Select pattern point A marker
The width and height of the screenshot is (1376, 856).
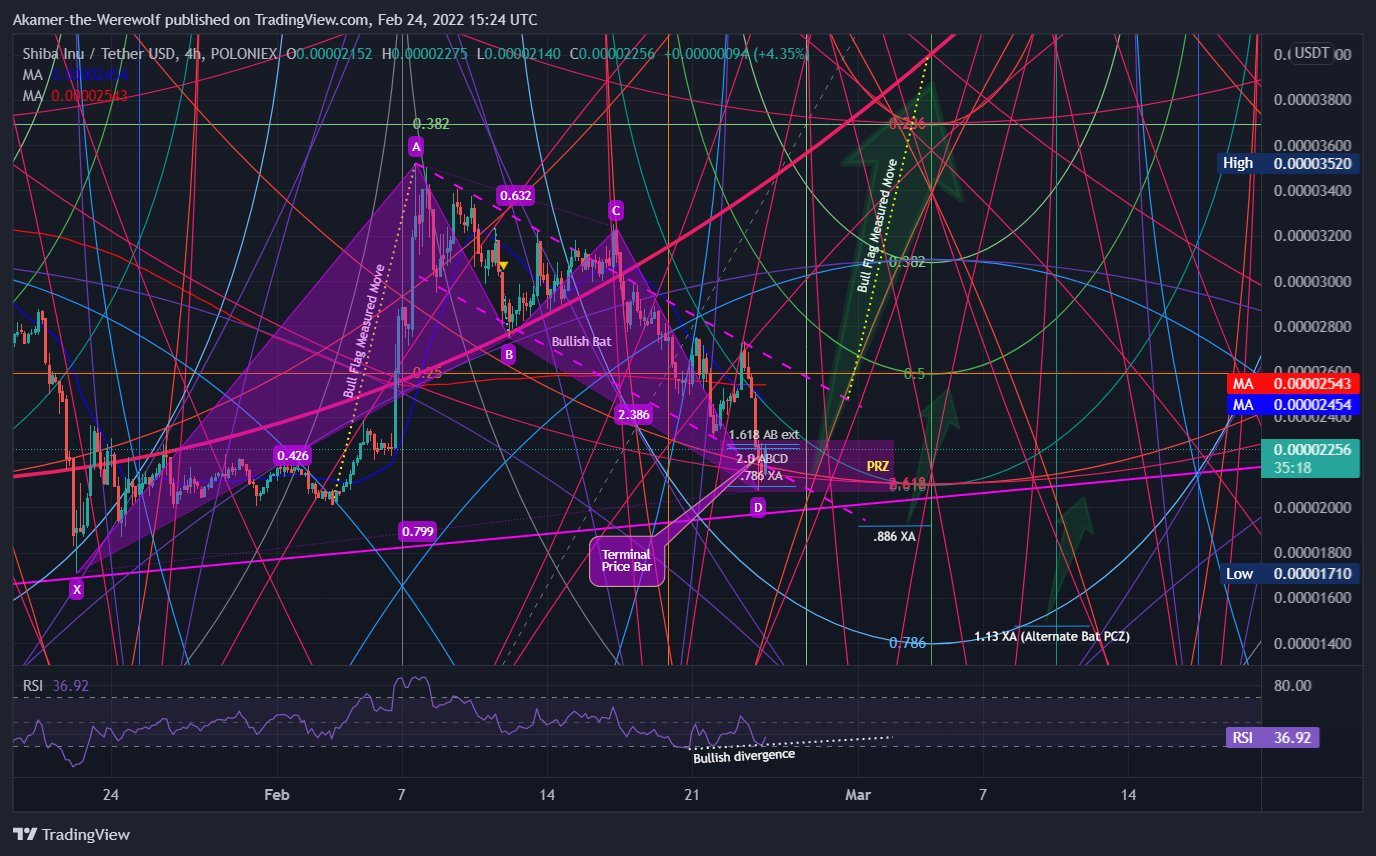coord(415,147)
